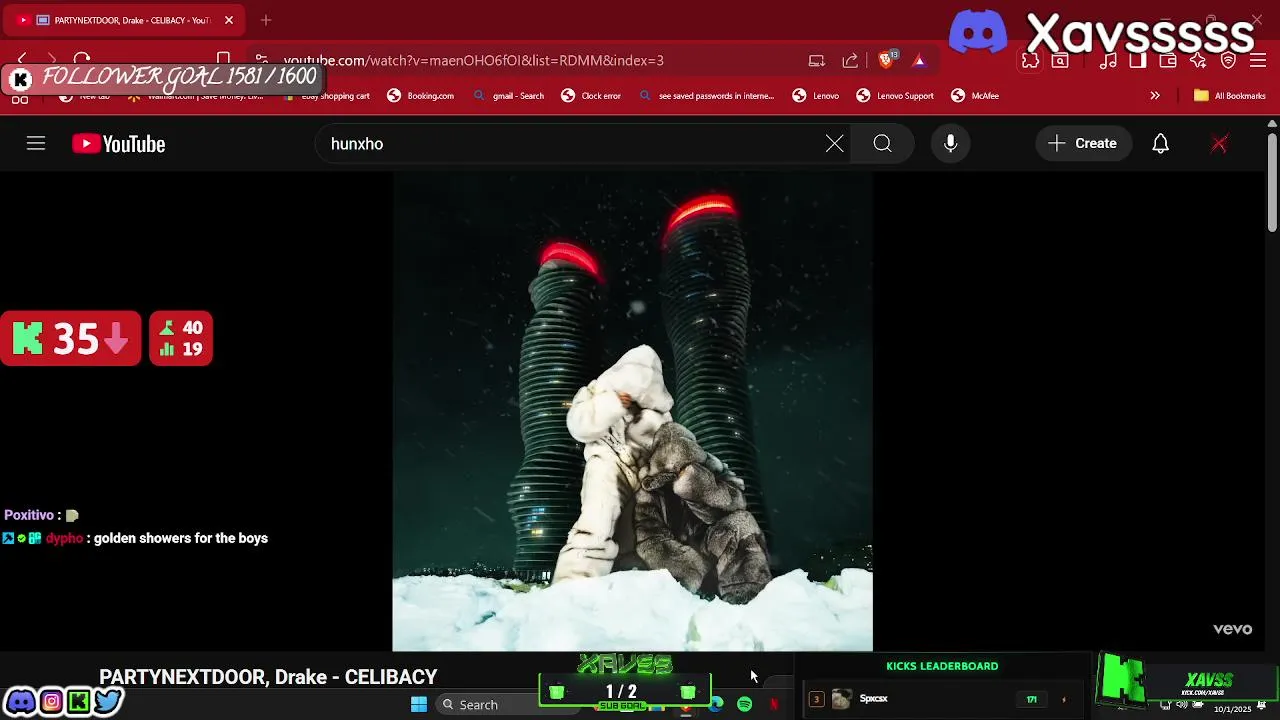Open the browser extensions puzzle icon
This screenshot has width=1280, height=720.
pos(1030,61)
